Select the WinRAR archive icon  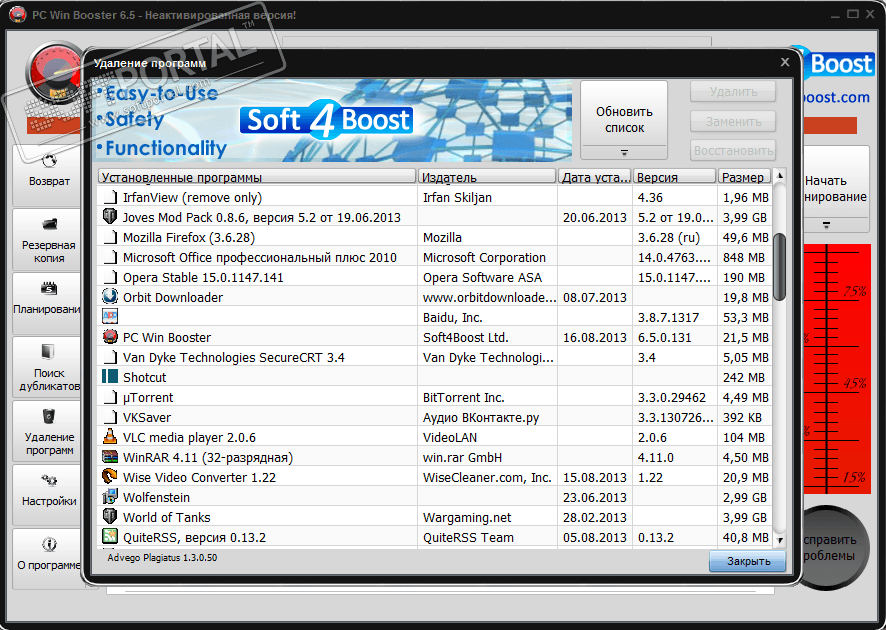pyautogui.click(x=110, y=457)
